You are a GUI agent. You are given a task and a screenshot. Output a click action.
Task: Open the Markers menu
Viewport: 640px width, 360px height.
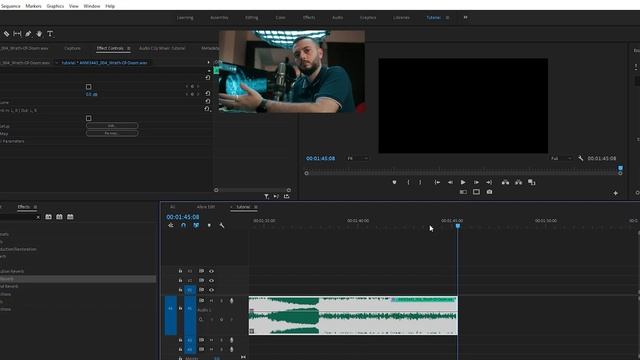point(33,6)
